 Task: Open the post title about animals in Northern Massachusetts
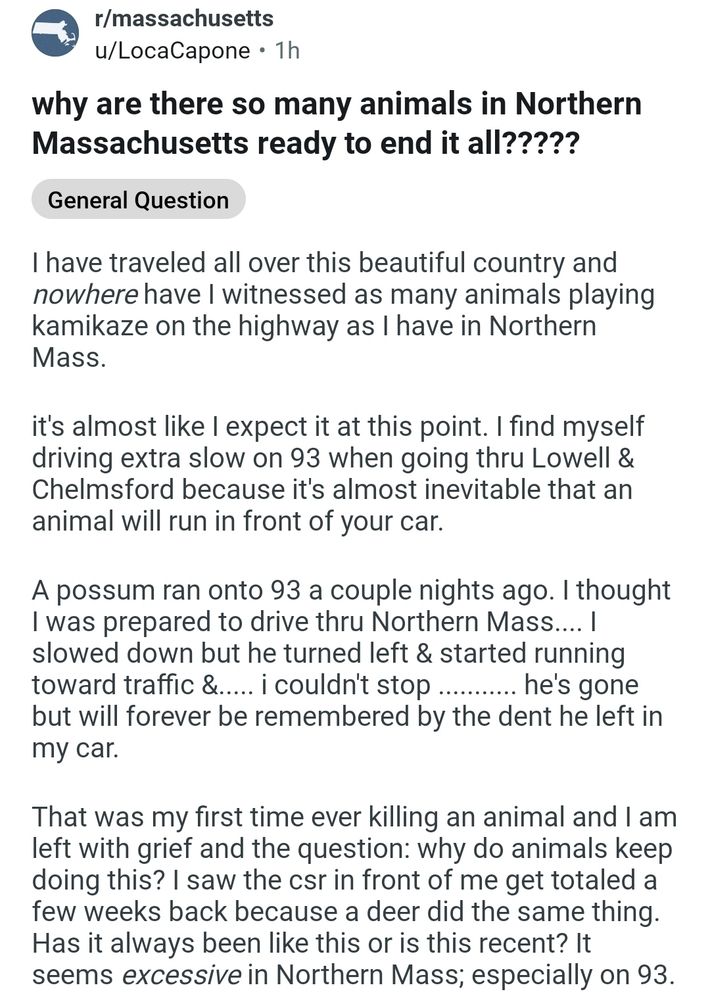(x=336, y=123)
